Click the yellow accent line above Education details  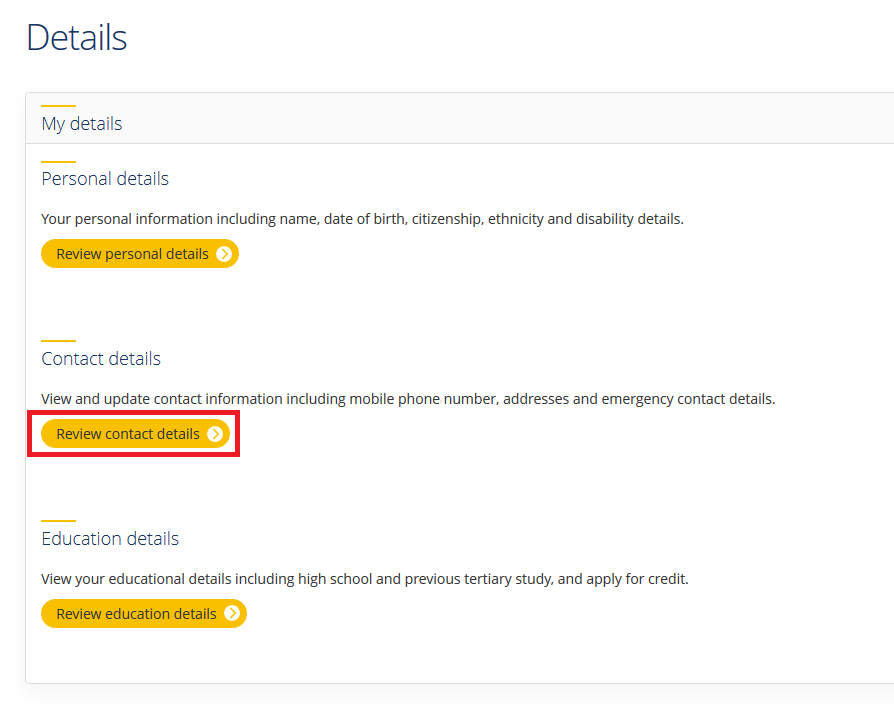[58, 521]
